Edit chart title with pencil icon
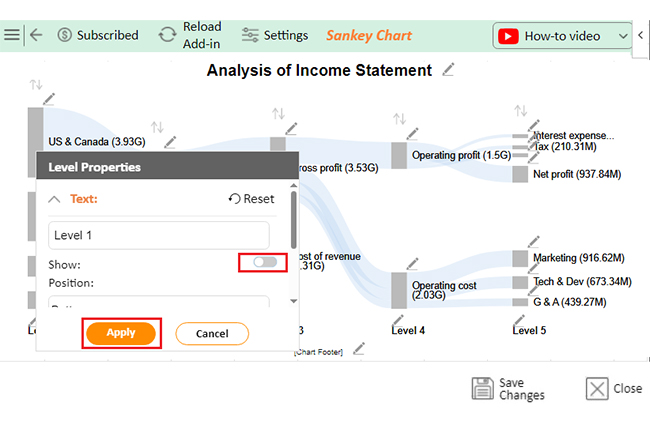This screenshot has width=650, height=421. pos(448,70)
